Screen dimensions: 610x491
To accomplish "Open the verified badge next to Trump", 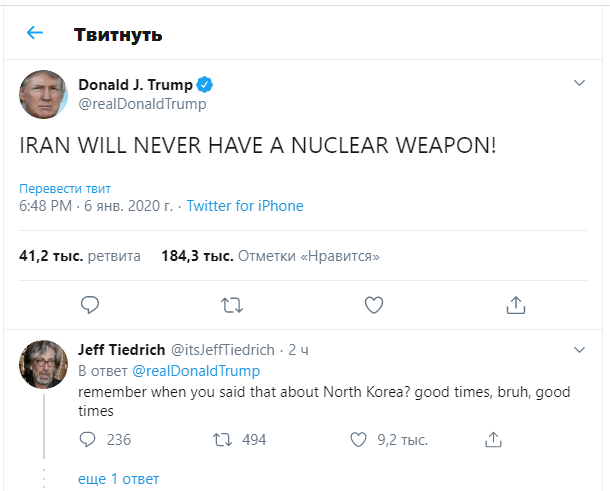I will tap(204, 85).
